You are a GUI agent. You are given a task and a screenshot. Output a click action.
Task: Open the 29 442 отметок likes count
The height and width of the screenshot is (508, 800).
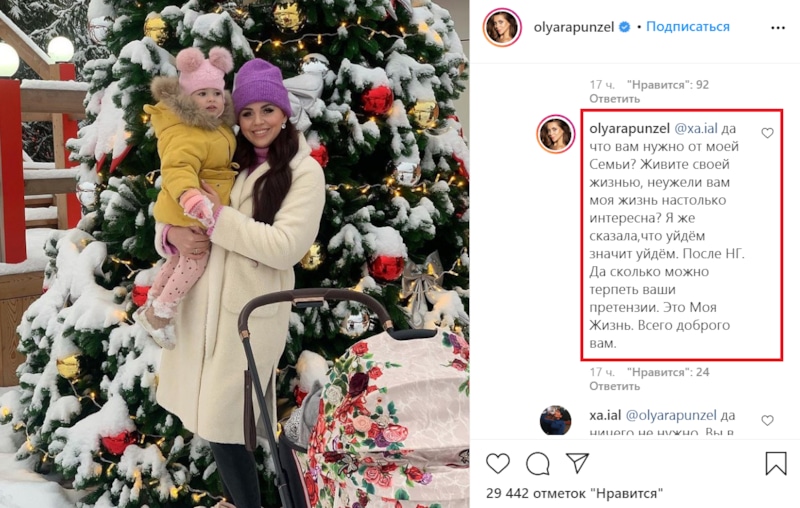[x=574, y=493]
